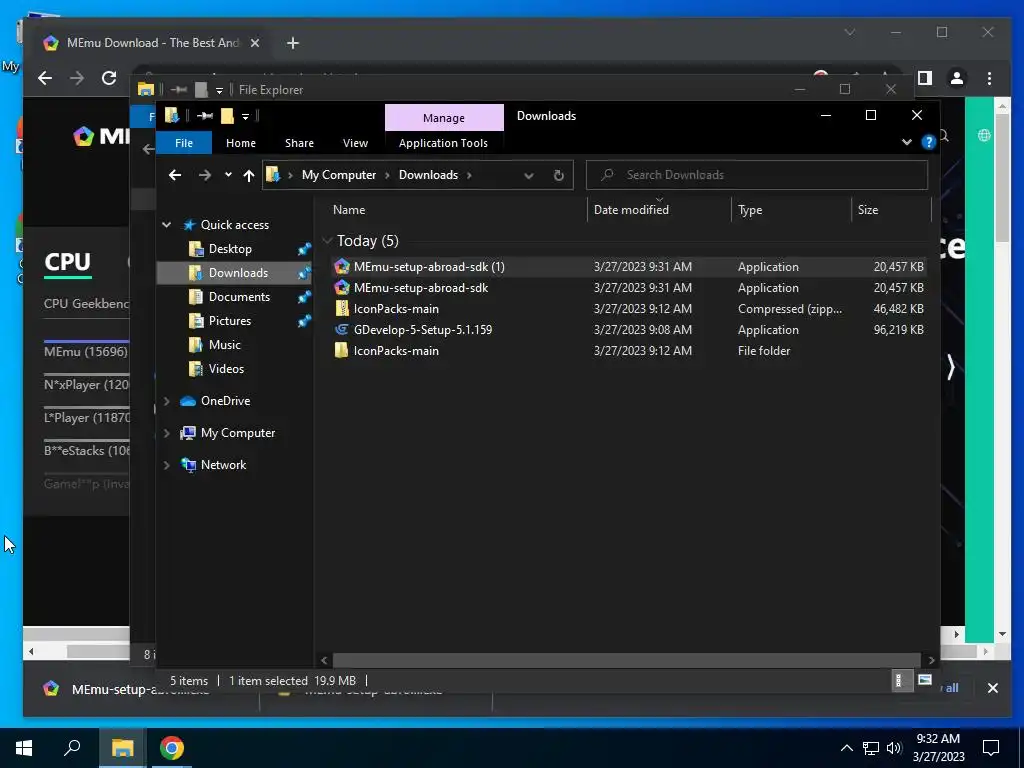
Task: Collapse the Quick access tree node
Action: [x=167, y=225]
